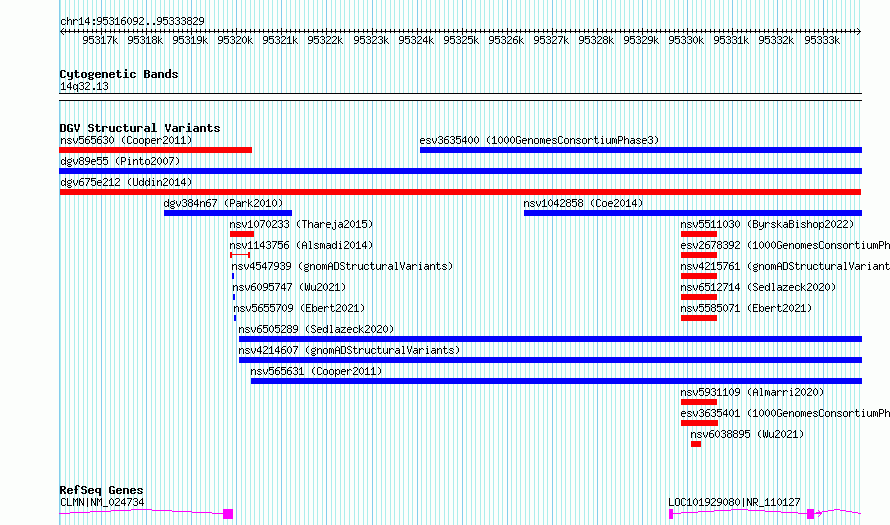The width and height of the screenshot is (890, 525).
Task: Select the esv3635401 red variant bar
Action: tap(699, 423)
